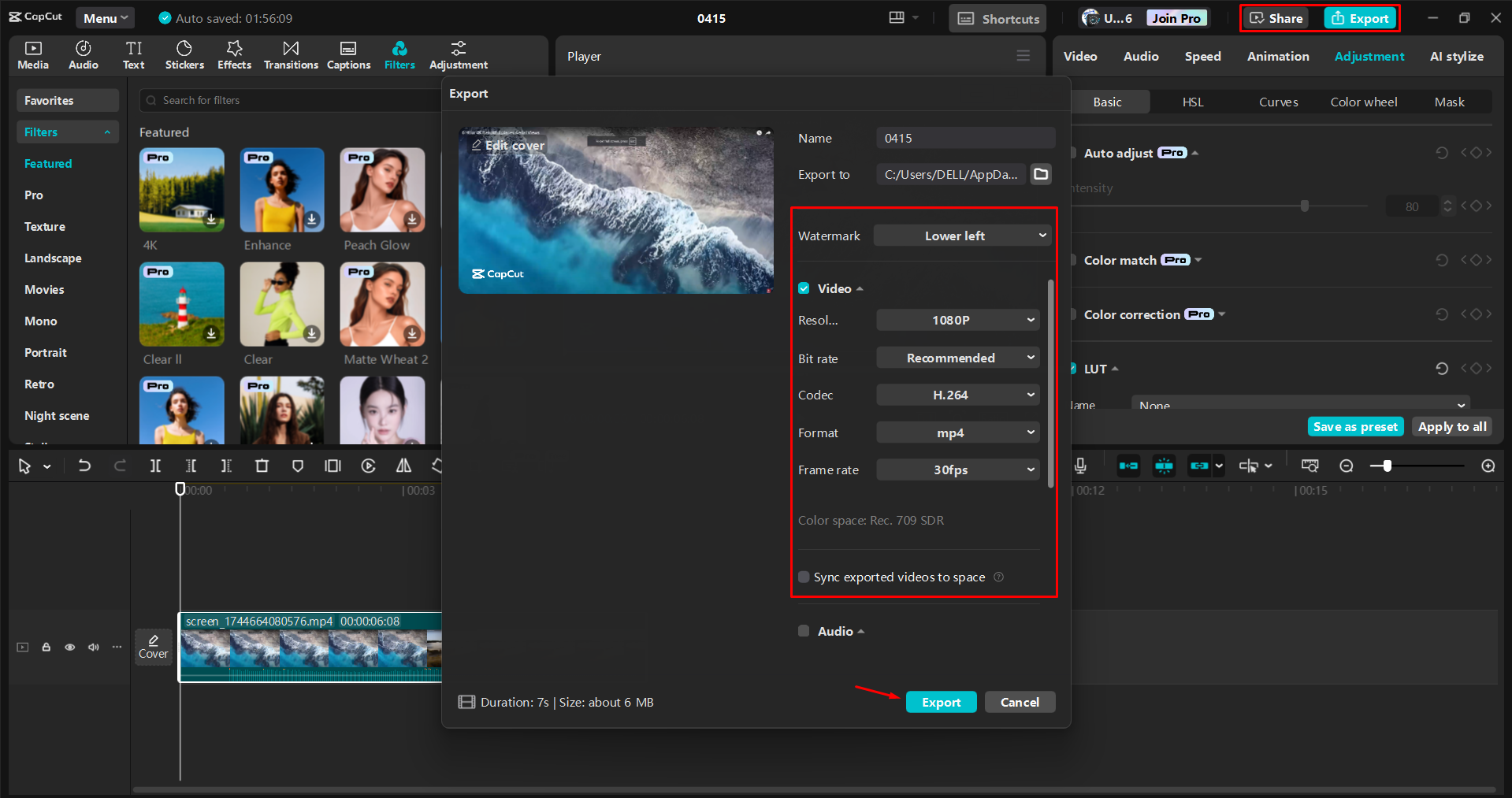Viewport: 1512px width, 798px height.
Task: Click the Delete clip icon
Action: coord(262,466)
